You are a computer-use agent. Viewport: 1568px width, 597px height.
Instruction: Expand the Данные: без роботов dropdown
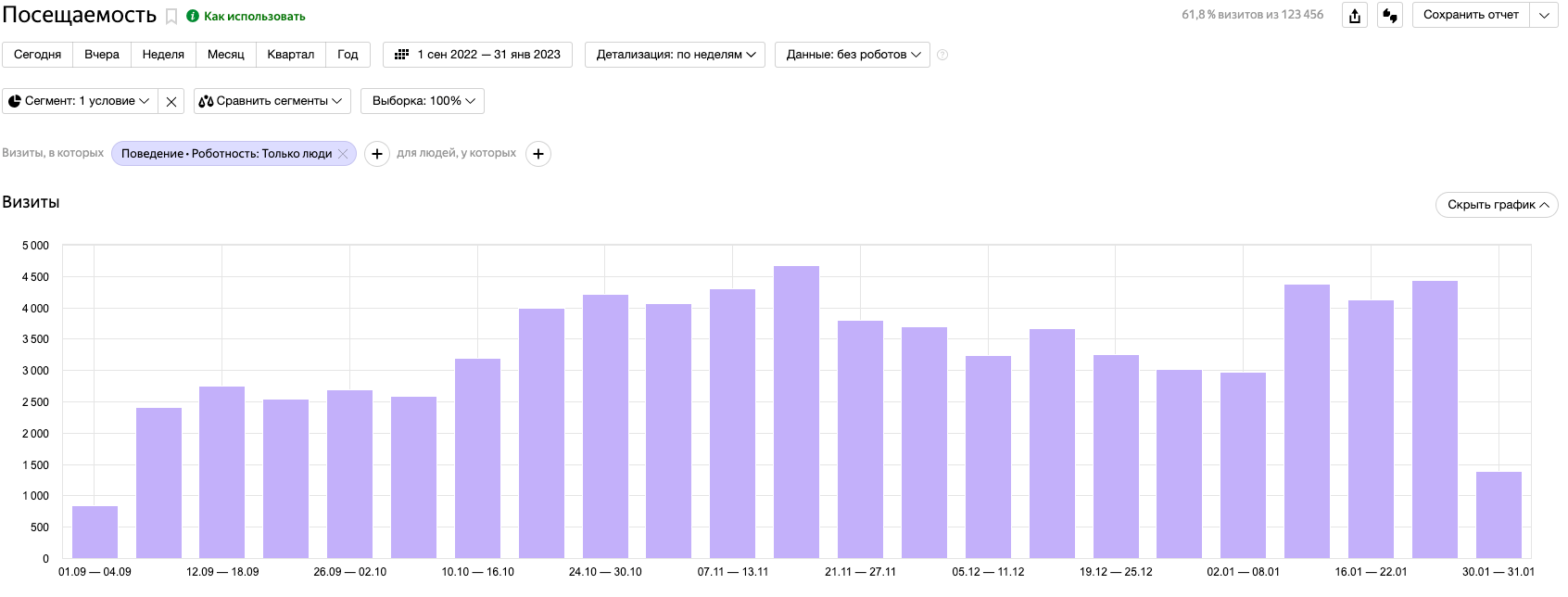pos(852,55)
